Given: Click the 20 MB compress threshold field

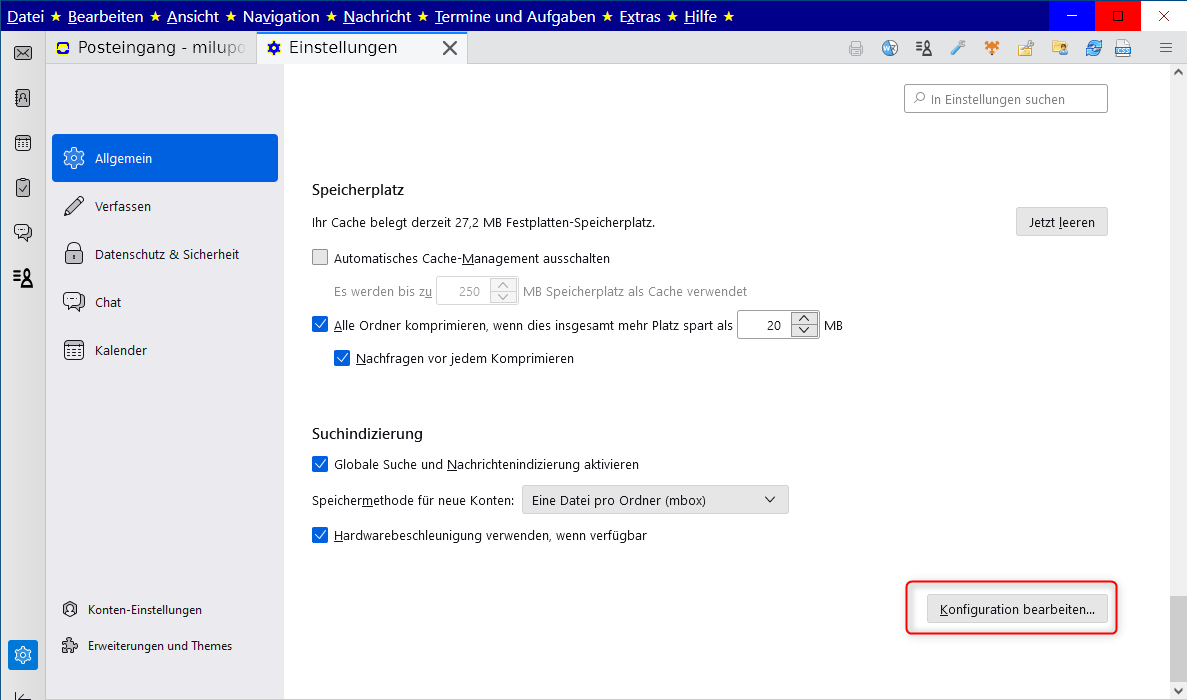Looking at the screenshot, I should click(765, 325).
